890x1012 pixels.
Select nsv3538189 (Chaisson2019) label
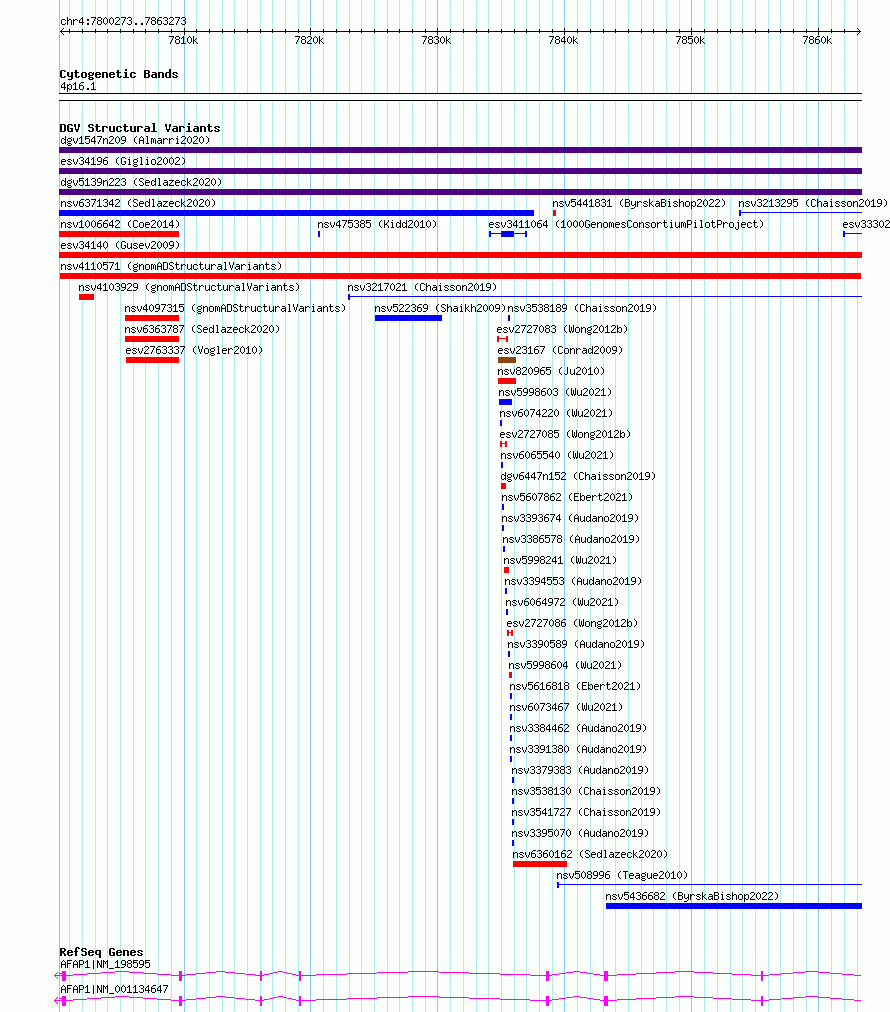click(582, 309)
